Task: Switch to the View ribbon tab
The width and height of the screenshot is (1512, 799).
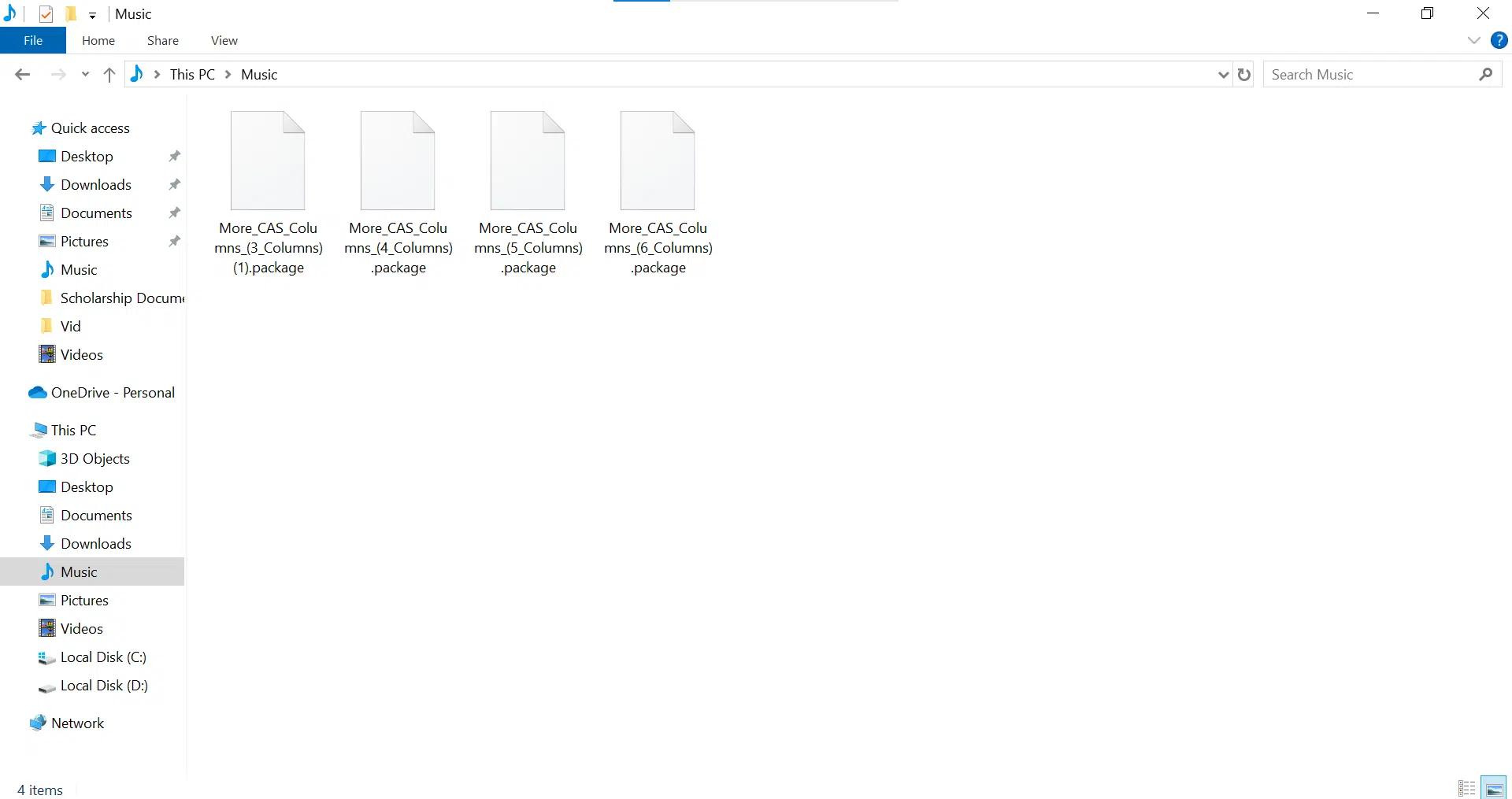Action: pyautogui.click(x=224, y=40)
